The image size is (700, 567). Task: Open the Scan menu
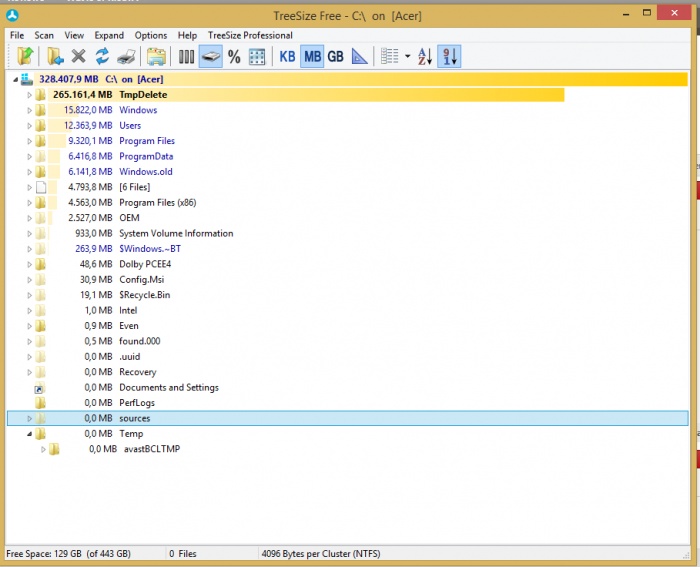tap(44, 35)
